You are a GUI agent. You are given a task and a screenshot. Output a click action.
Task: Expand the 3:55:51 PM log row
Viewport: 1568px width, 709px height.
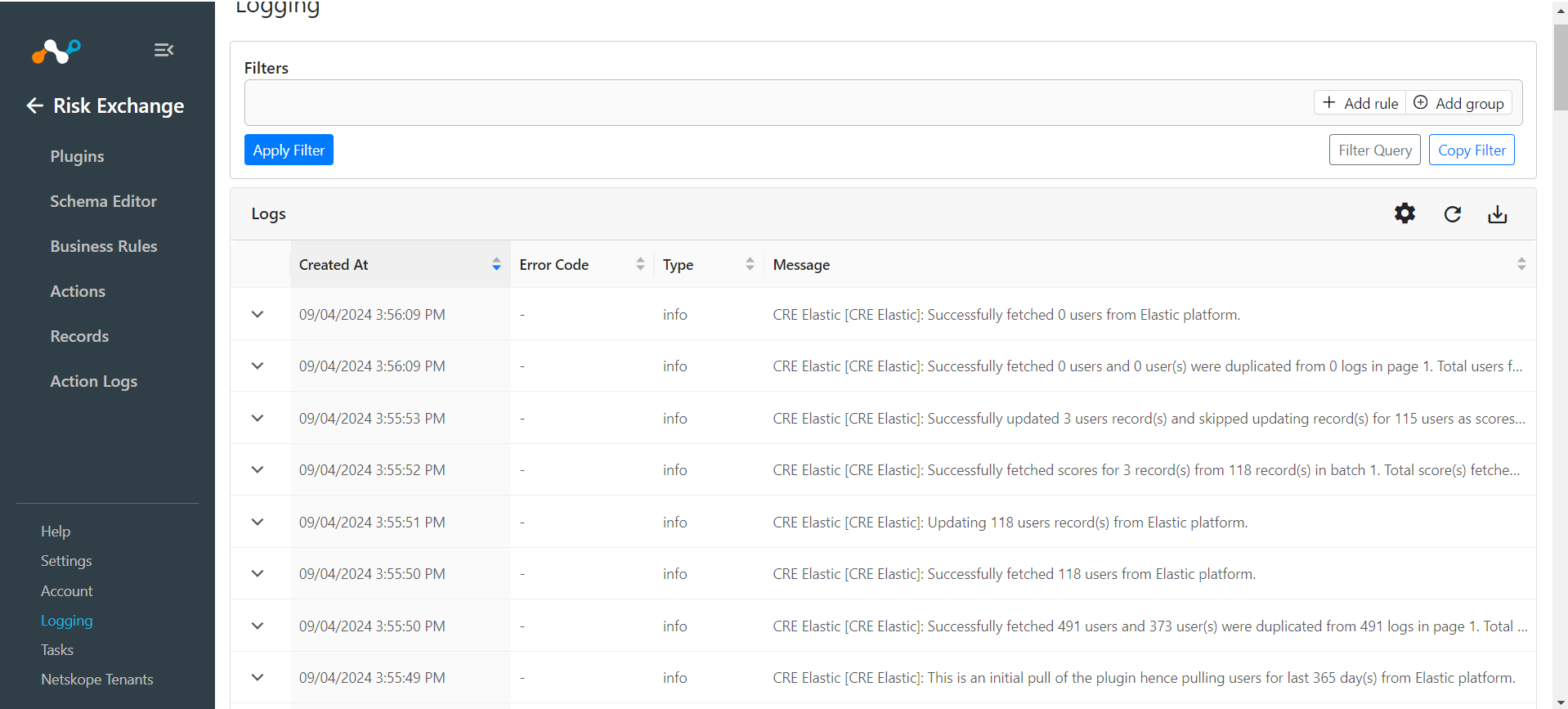[x=258, y=522]
